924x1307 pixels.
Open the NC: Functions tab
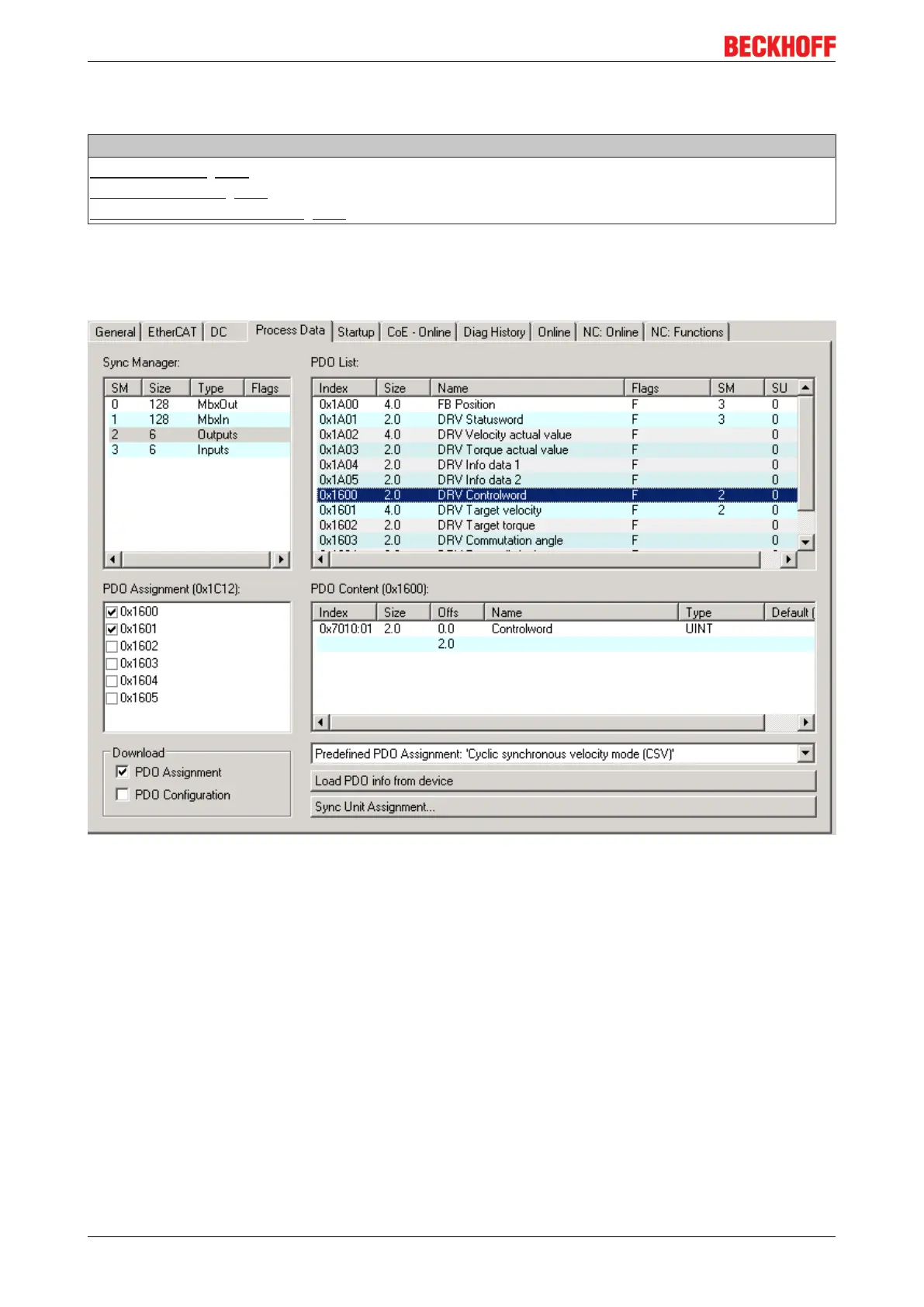point(687,332)
